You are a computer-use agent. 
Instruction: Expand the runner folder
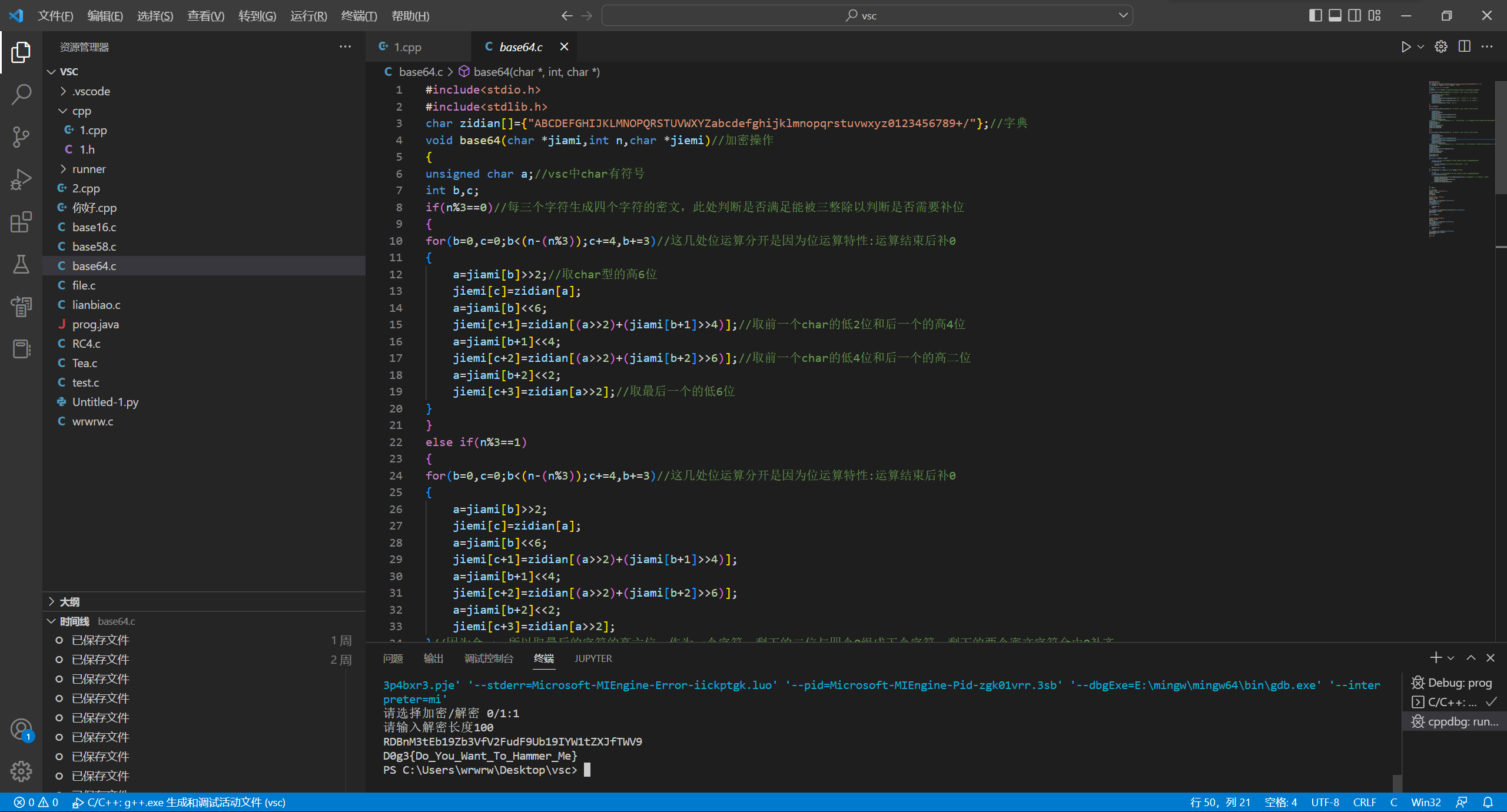pos(89,169)
